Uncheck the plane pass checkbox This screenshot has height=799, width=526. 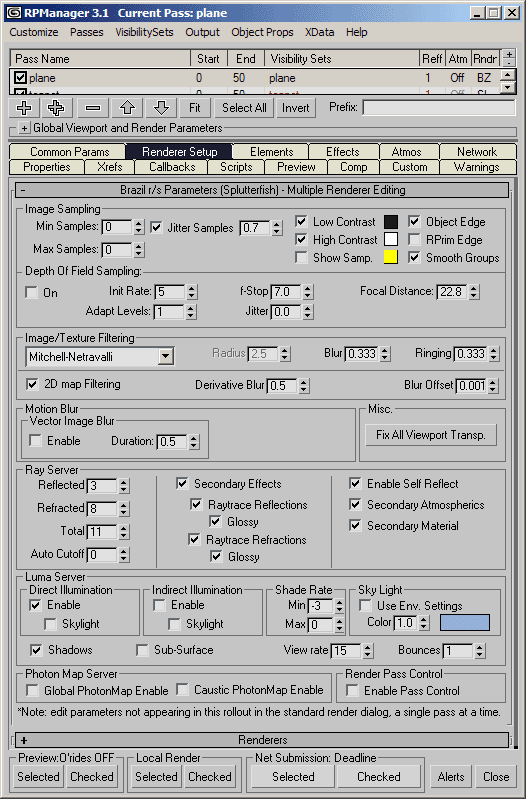20,77
